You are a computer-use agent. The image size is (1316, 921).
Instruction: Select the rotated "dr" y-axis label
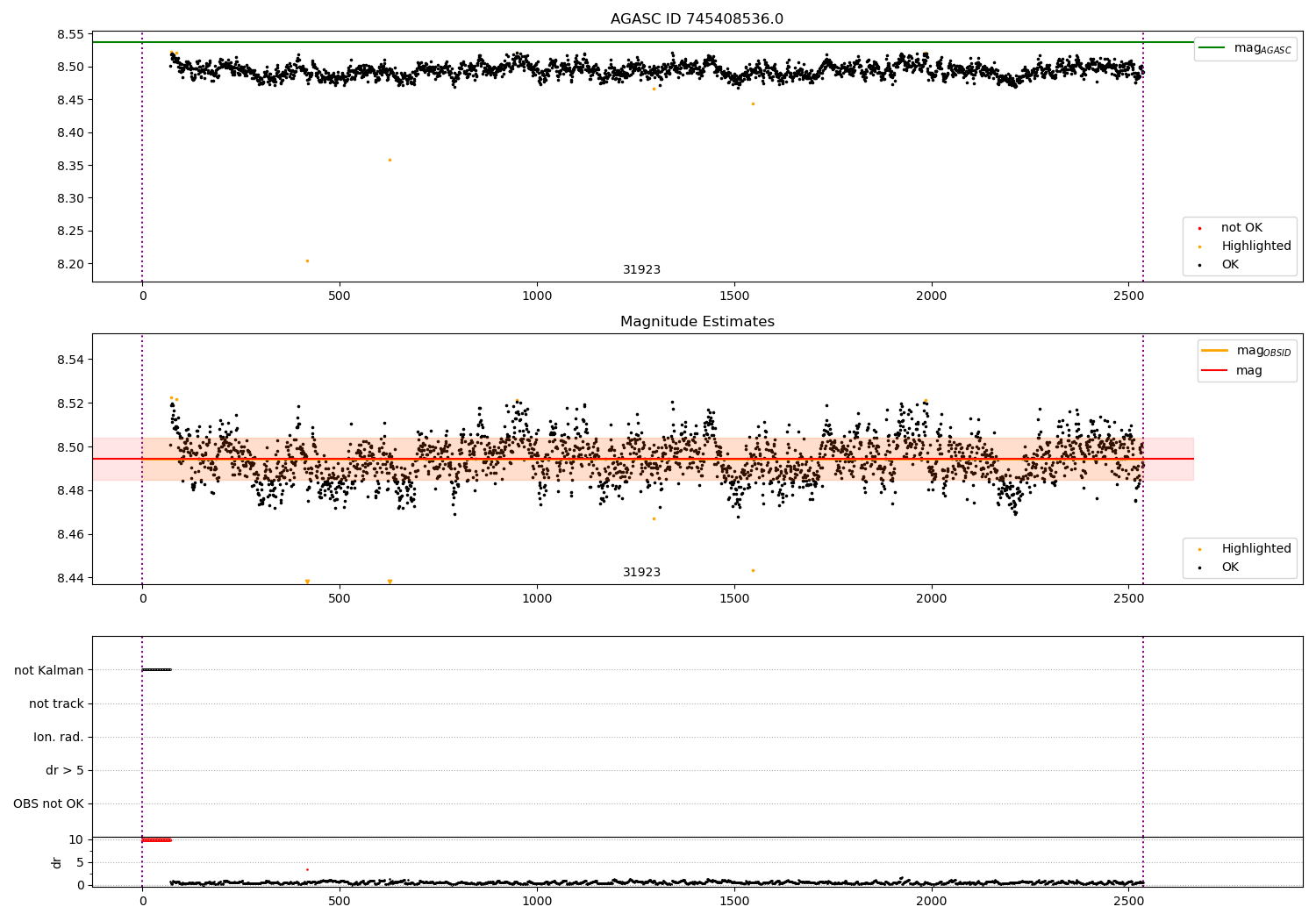click(57, 862)
